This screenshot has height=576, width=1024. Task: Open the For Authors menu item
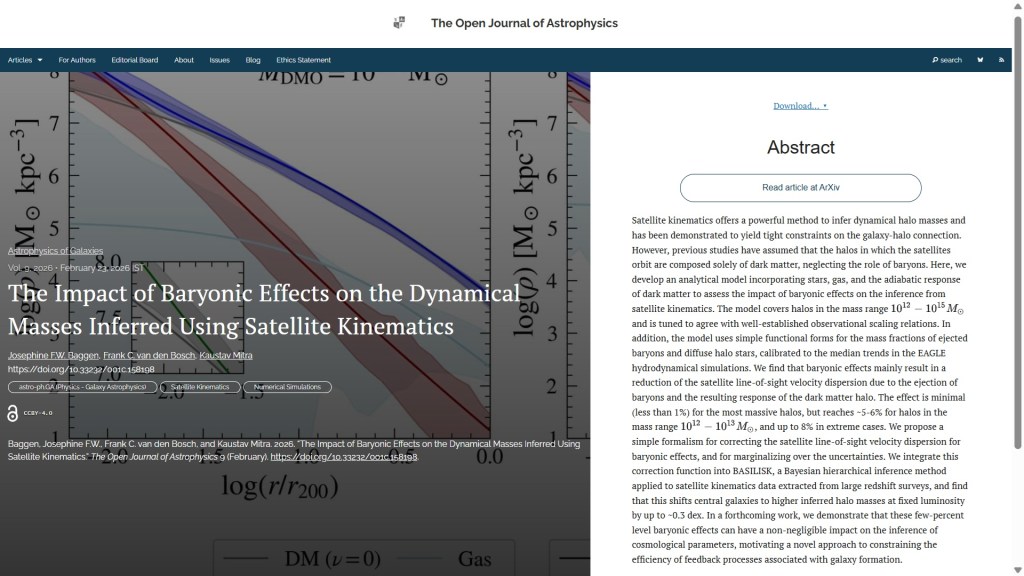(x=77, y=60)
